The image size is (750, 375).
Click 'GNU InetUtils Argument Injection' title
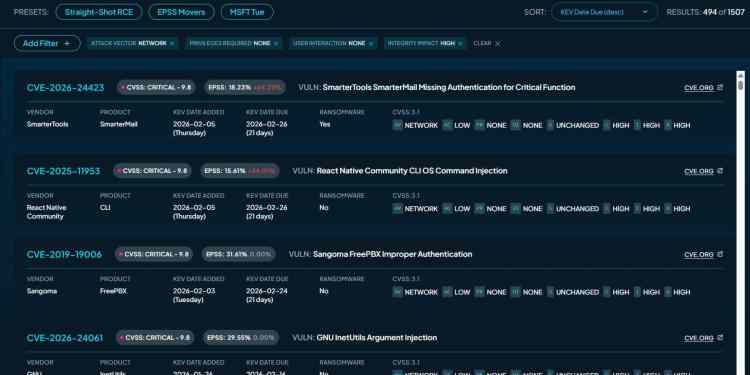(x=376, y=338)
